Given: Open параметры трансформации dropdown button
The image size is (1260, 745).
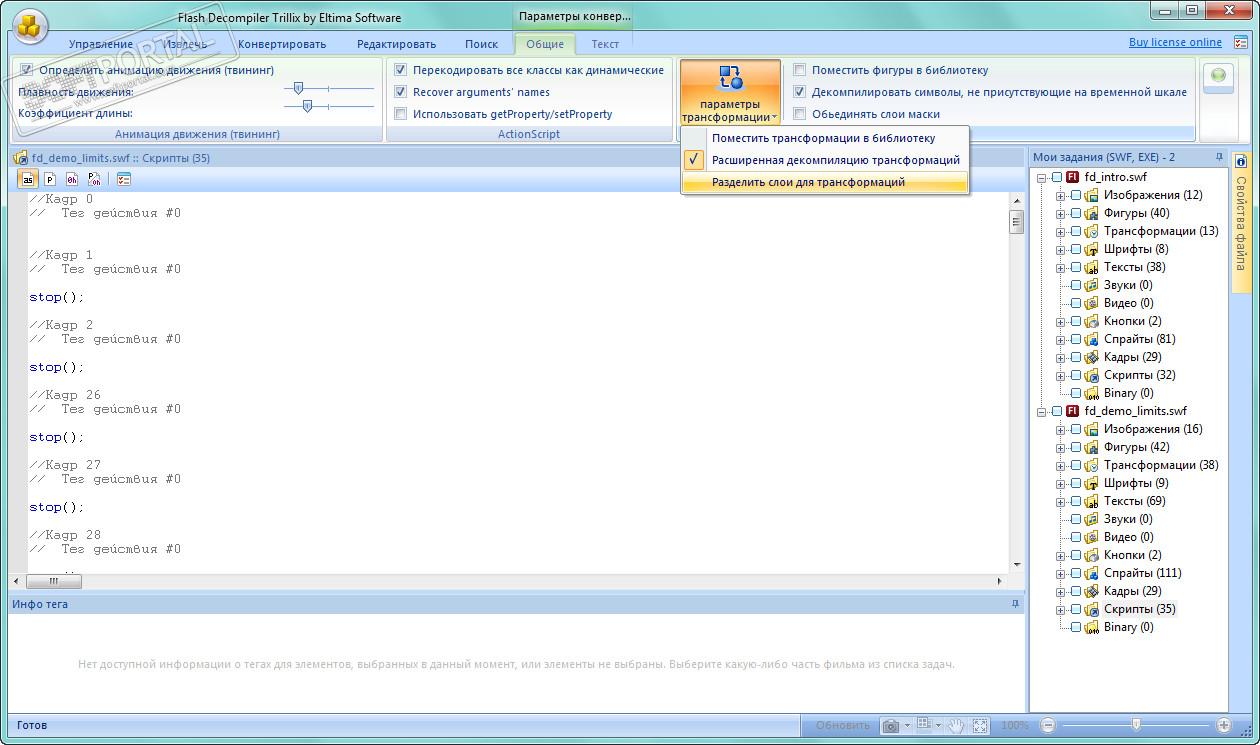Looking at the screenshot, I should click(x=730, y=93).
